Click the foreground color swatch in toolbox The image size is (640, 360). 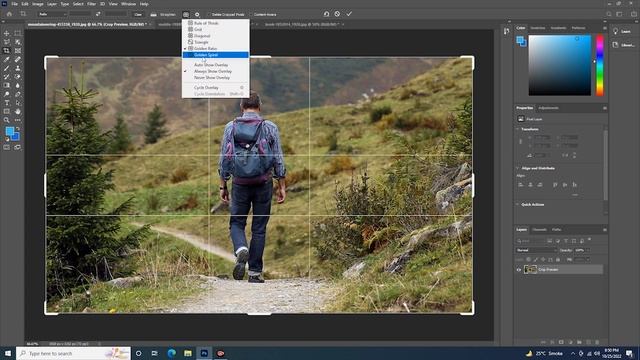(x=9, y=131)
